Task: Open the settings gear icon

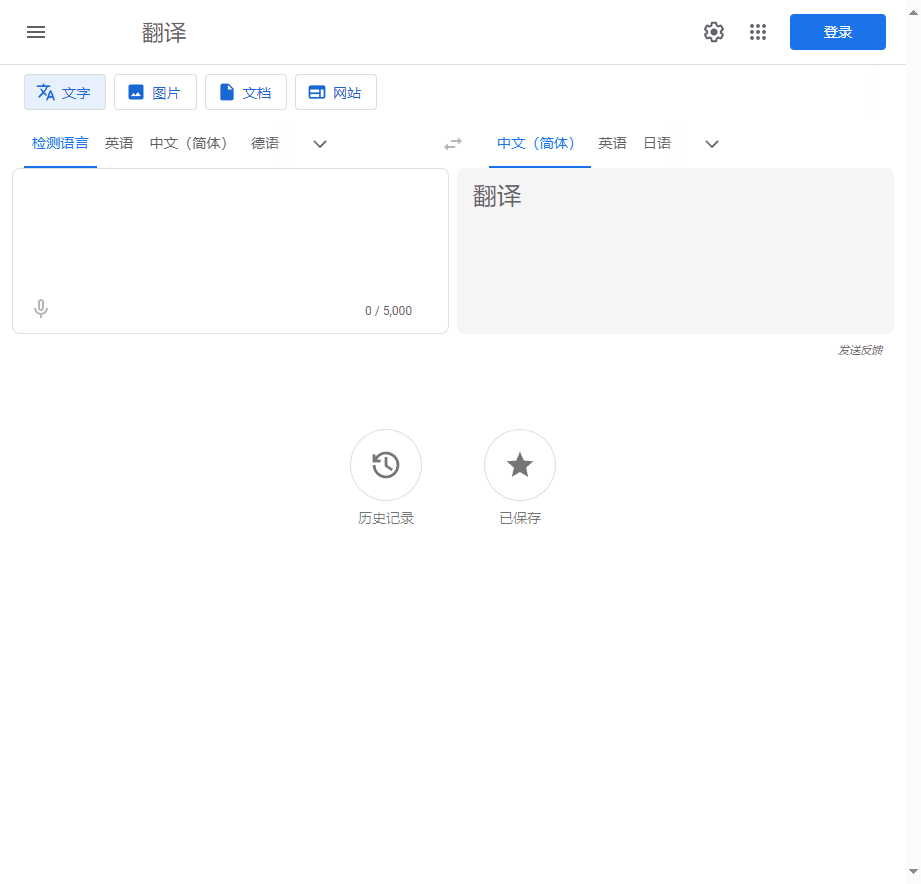Action: pyautogui.click(x=714, y=32)
